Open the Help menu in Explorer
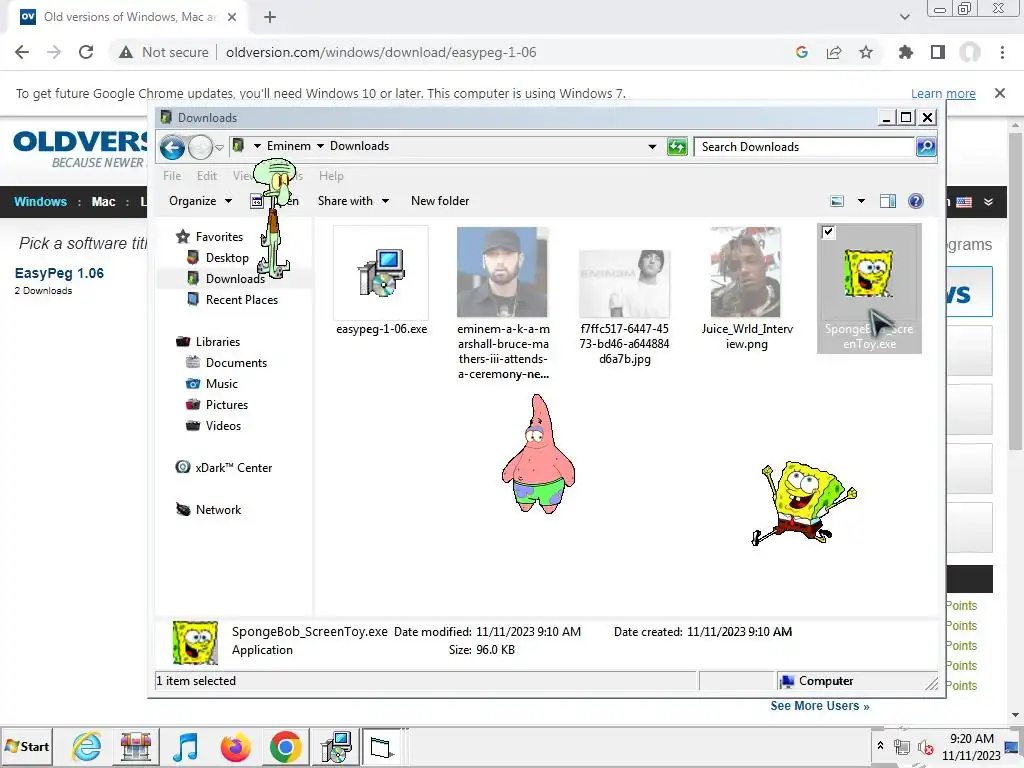This screenshot has width=1024, height=768. click(331, 176)
